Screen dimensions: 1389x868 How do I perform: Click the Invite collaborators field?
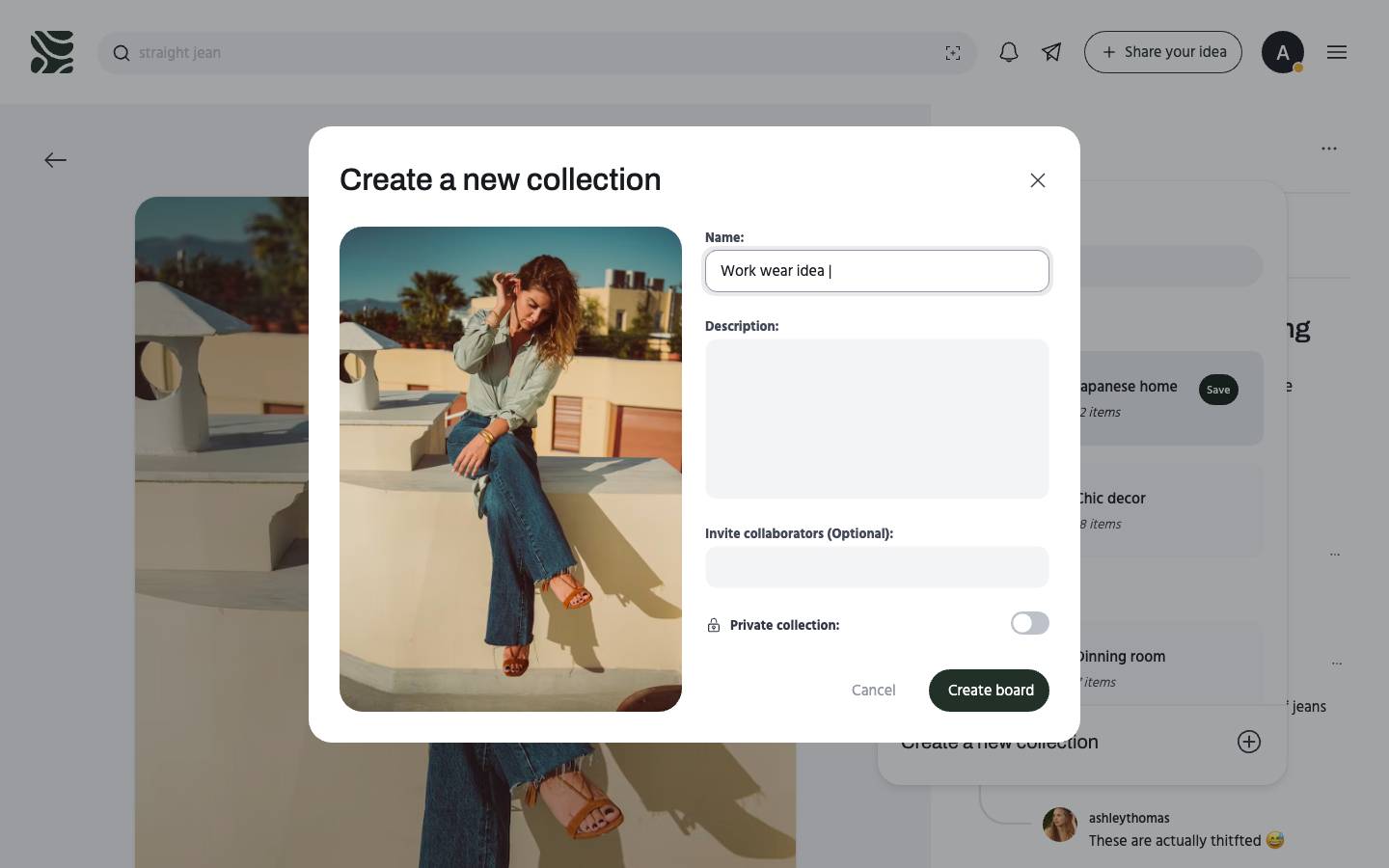(x=876, y=567)
